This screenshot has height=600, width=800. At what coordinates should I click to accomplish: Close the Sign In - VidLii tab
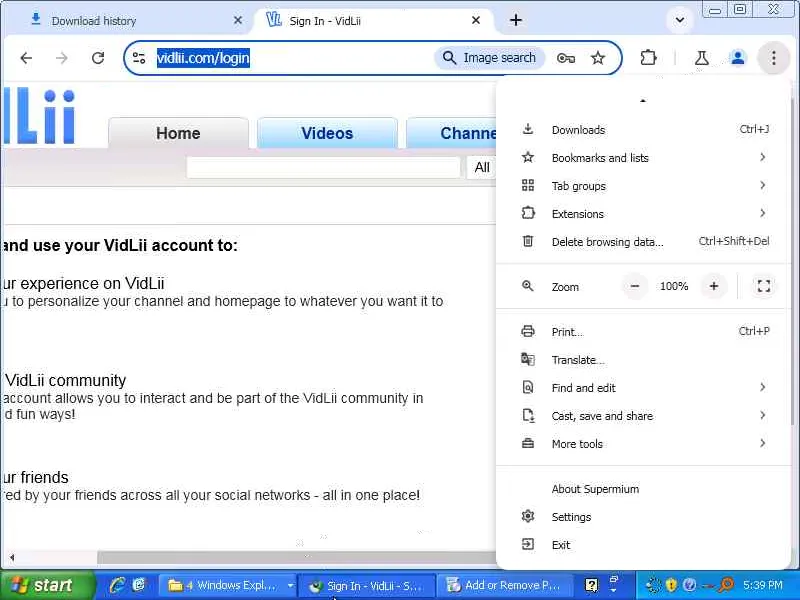(476, 20)
